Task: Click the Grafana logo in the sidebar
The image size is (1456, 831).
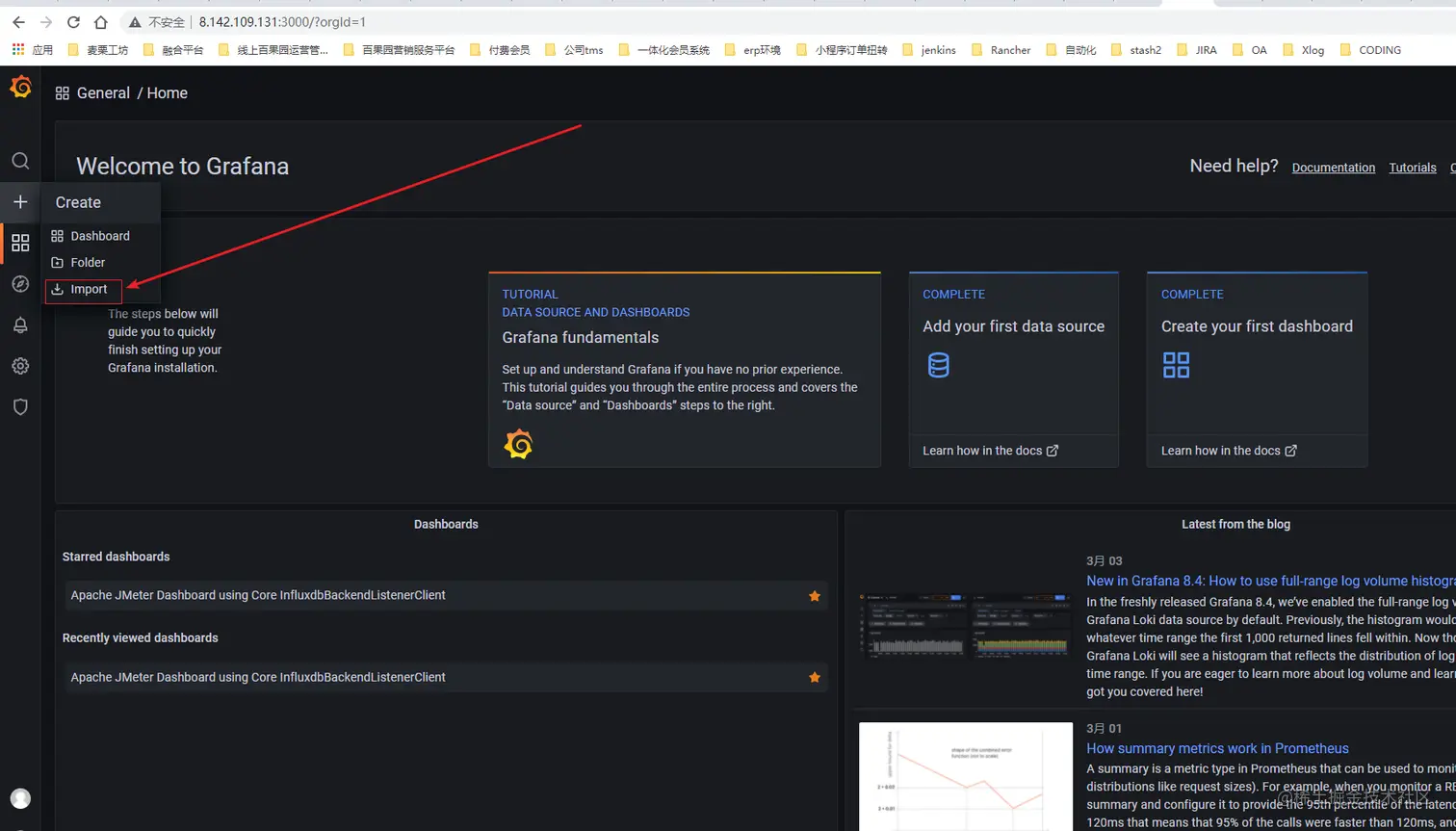Action: [x=20, y=87]
